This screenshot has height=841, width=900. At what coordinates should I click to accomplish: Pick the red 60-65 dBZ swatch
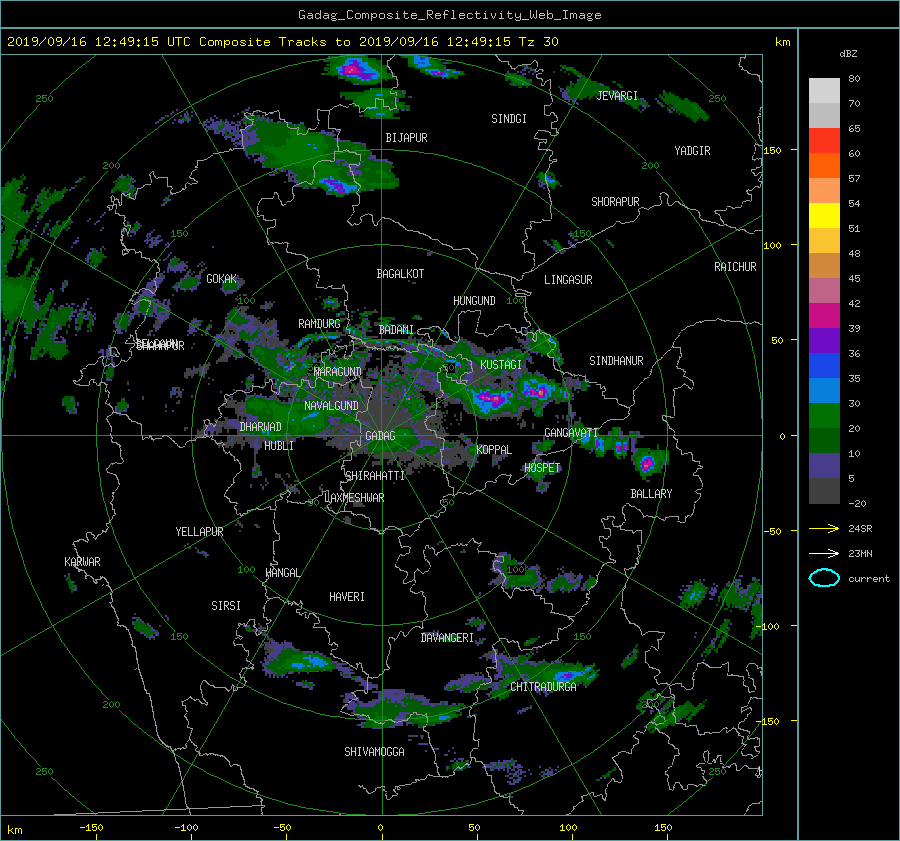[824, 141]
